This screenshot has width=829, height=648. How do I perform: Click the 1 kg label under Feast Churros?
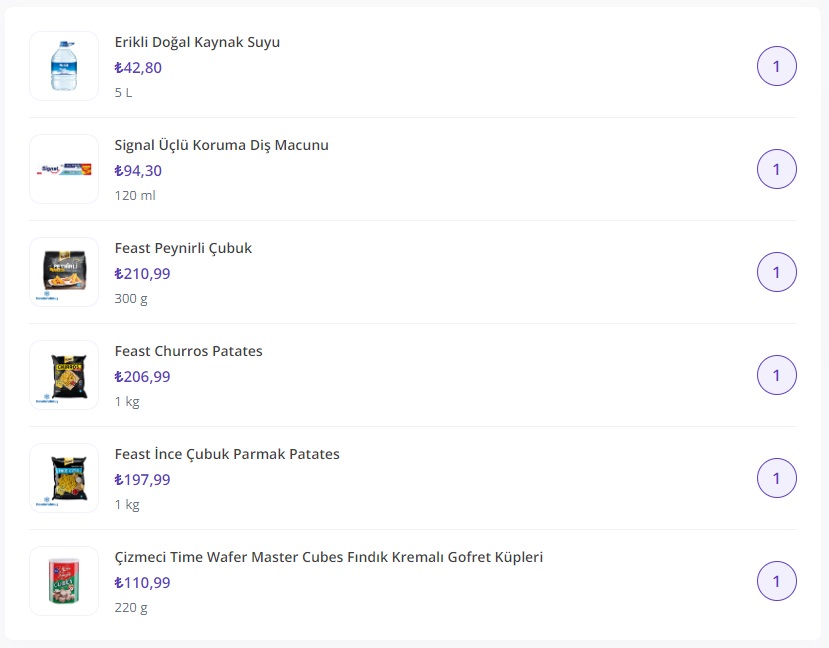coord(127,402)
